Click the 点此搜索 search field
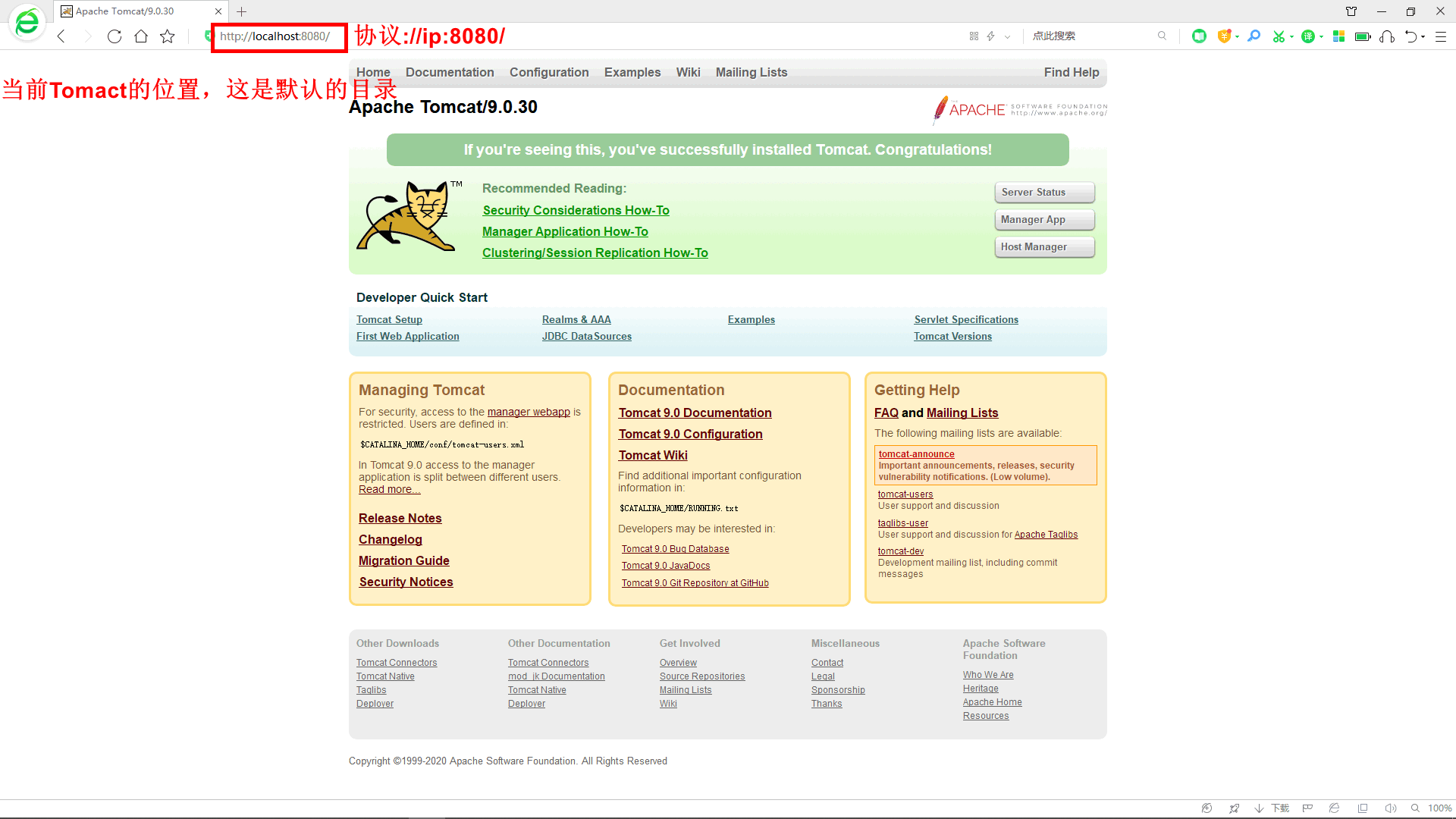This screenshot has width=1456, height=819. [1092, 36]
